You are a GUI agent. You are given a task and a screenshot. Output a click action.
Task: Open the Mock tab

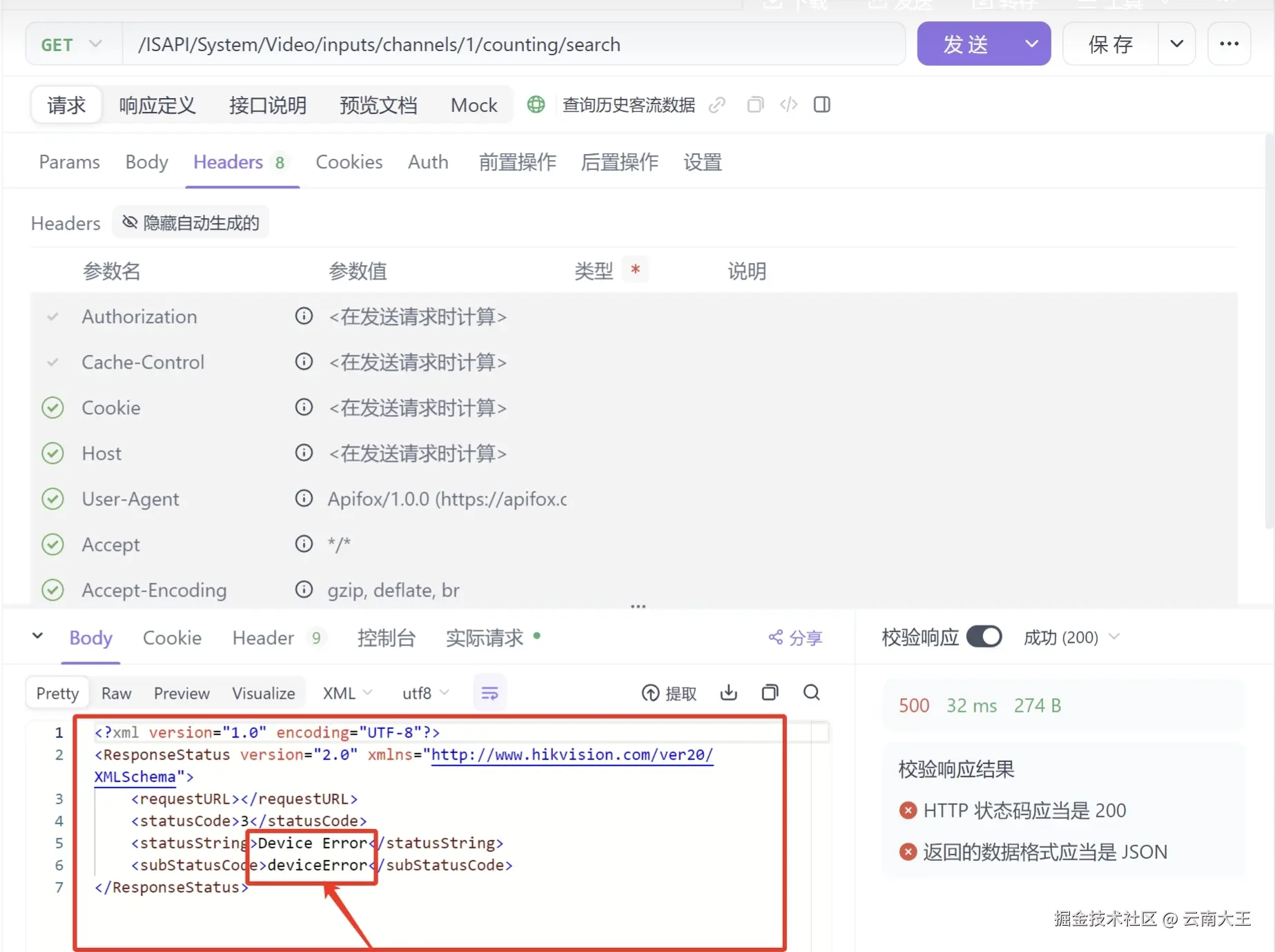coord(474,105)
